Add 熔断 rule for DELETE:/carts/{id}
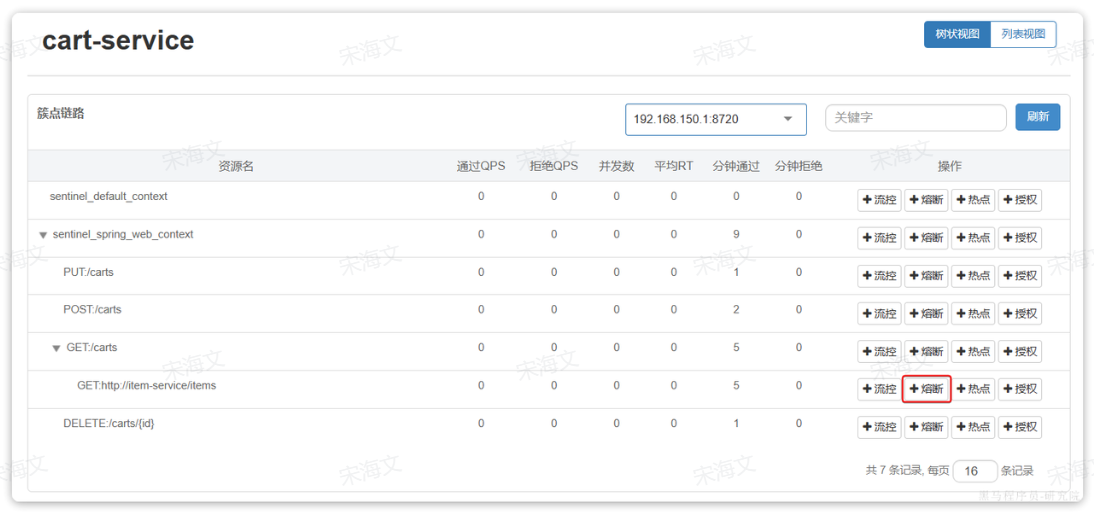 926,427
